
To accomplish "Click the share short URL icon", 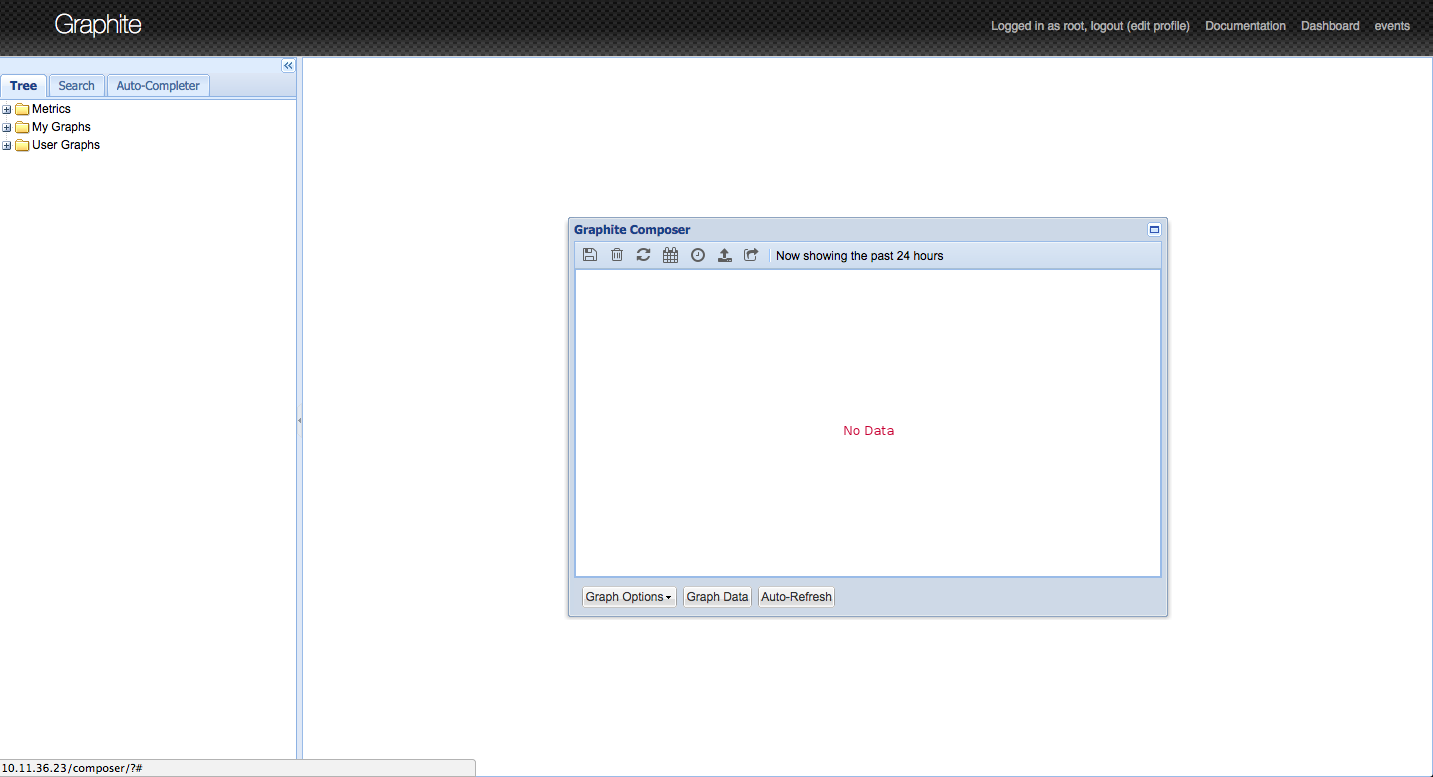I will [751, 255].
